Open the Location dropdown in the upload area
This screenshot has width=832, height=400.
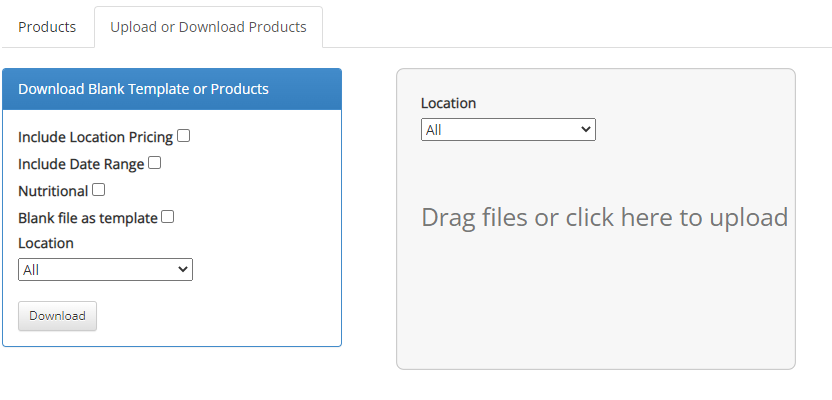point(508,129)
